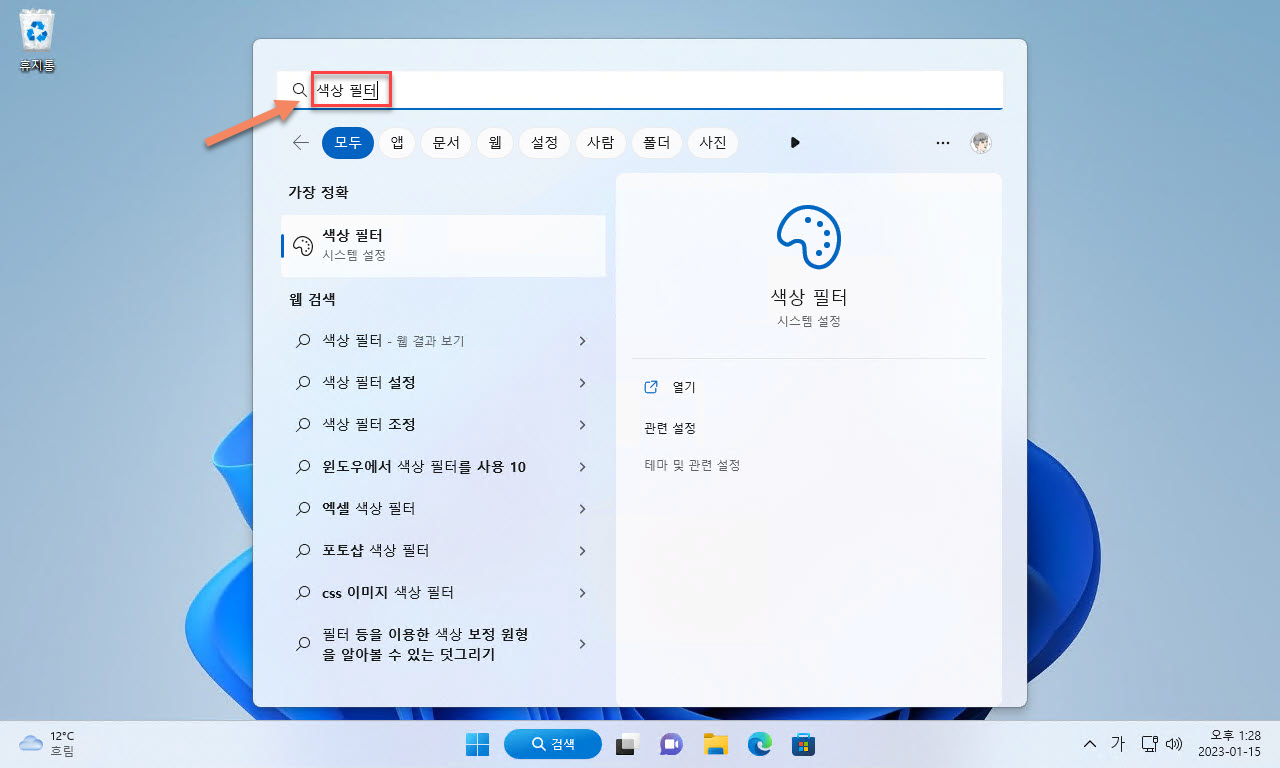Viewport: 1280px width, 768px height.
Task: Expand arrow for css 이미지 색상 필터
Action: point(582,593)
